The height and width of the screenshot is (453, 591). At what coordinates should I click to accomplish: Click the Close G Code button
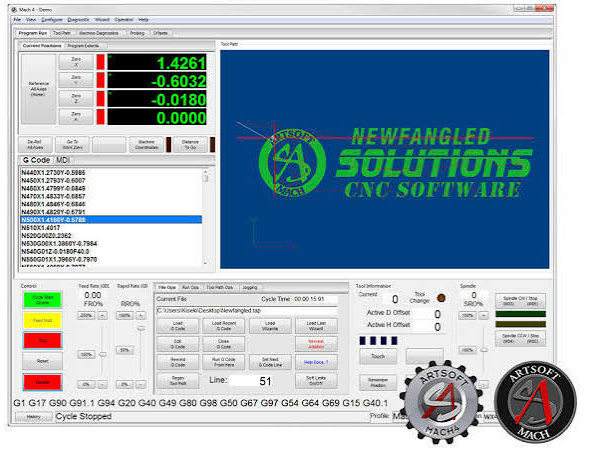click(x=224, y=344)
